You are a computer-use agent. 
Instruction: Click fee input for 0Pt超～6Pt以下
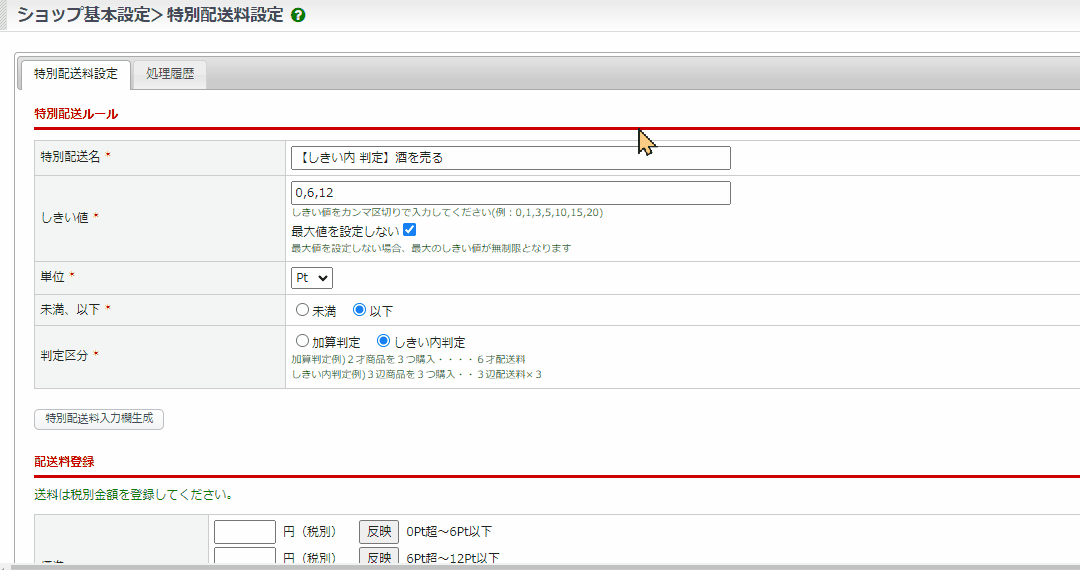click(x=244, y=531)
